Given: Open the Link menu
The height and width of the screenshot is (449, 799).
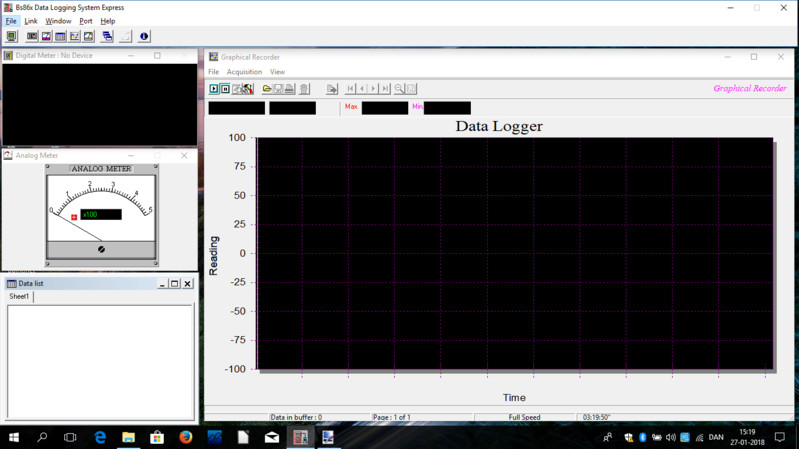Looking at the screenshot, I should click(x=31, y=21).
